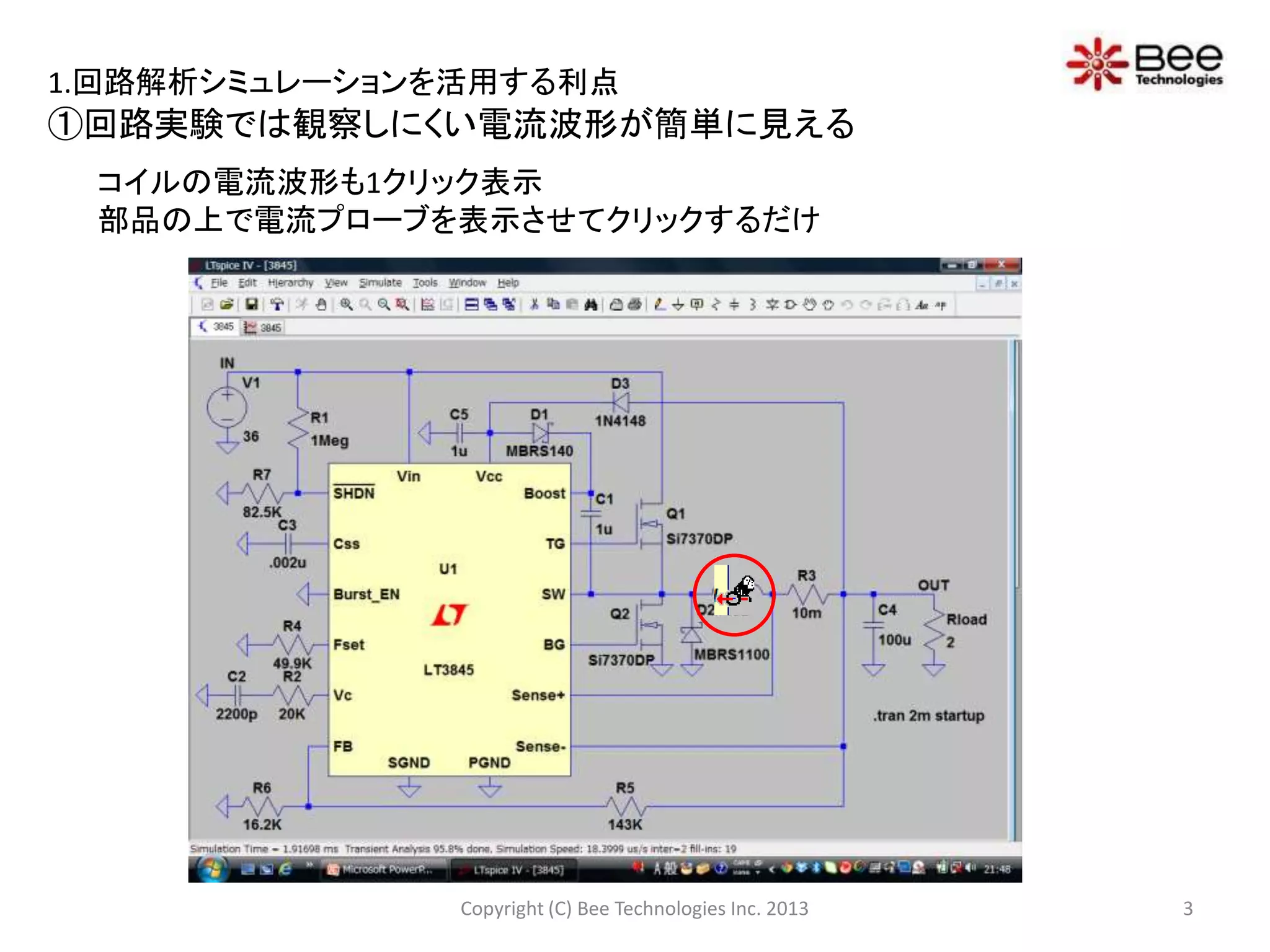The width and height of the screenshot is (1270, 952).
Task: Select the Capacitor placement tool
Action: pyautogui.click(x=734, y=304)
